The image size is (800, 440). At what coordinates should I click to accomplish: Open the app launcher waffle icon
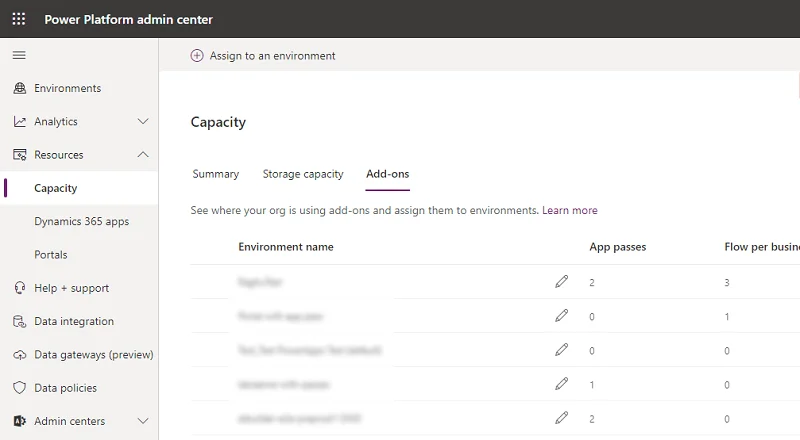(19, 19)
